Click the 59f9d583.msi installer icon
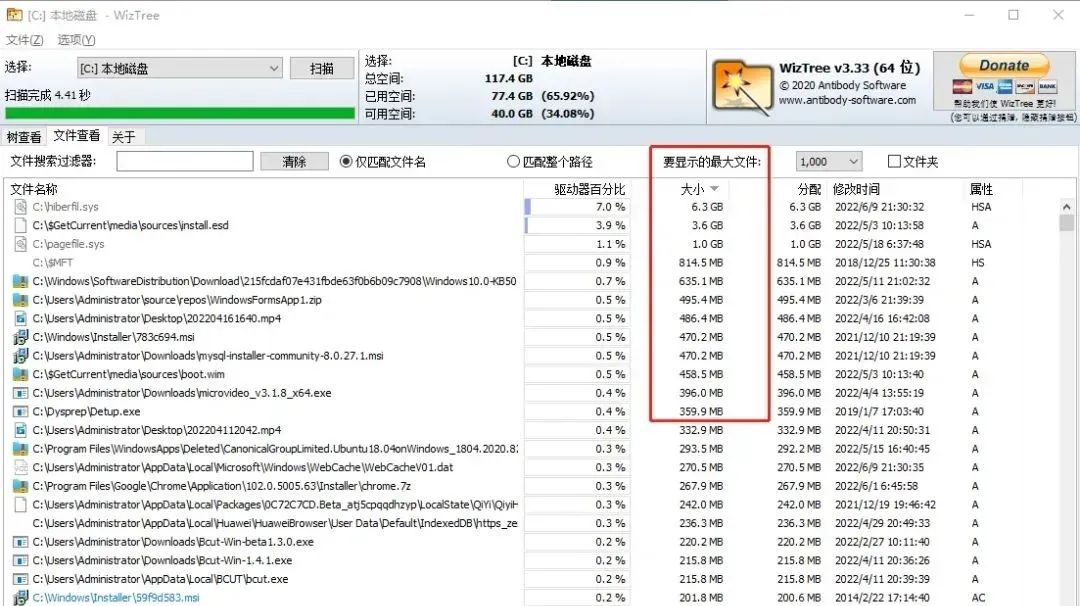This screenshot has width=1080, height=606. [21, 598]
